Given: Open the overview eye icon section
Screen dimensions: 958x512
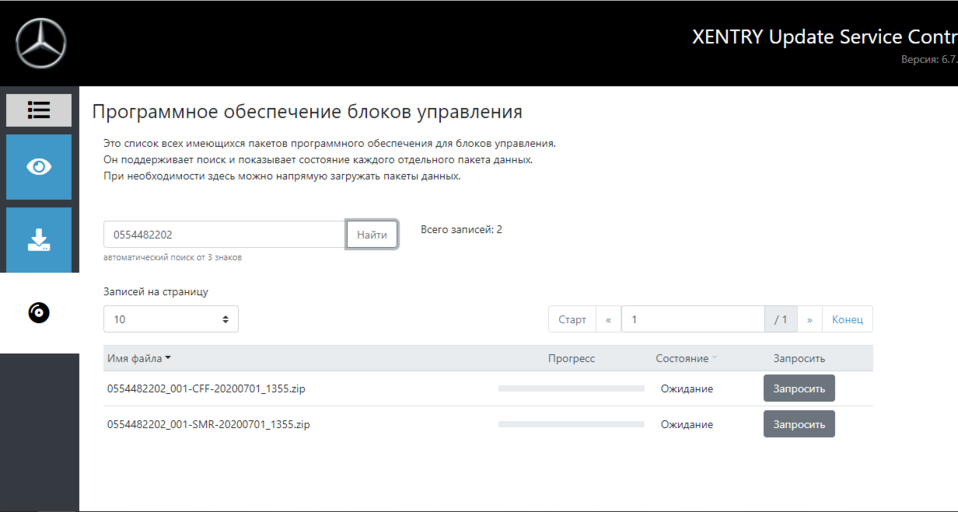Looking at the screenshot, I should pyautogui.click(x=38, y=167).
